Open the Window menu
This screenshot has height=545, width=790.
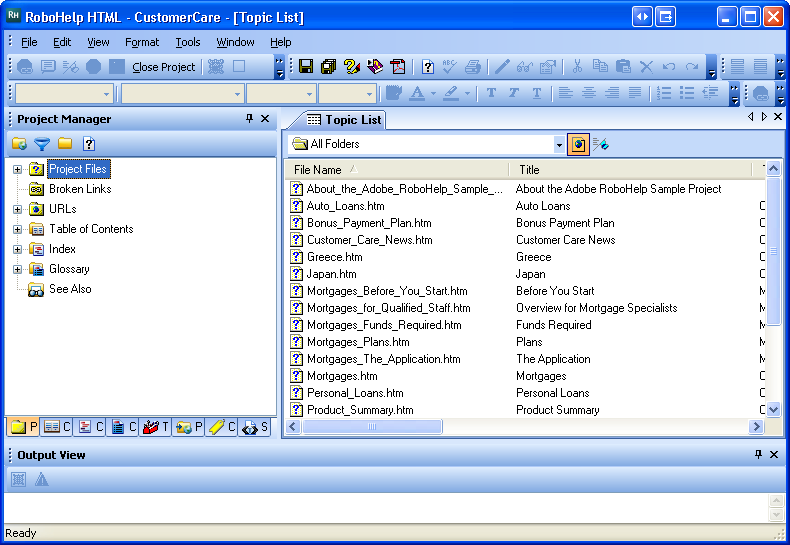(x=235, y=42)
